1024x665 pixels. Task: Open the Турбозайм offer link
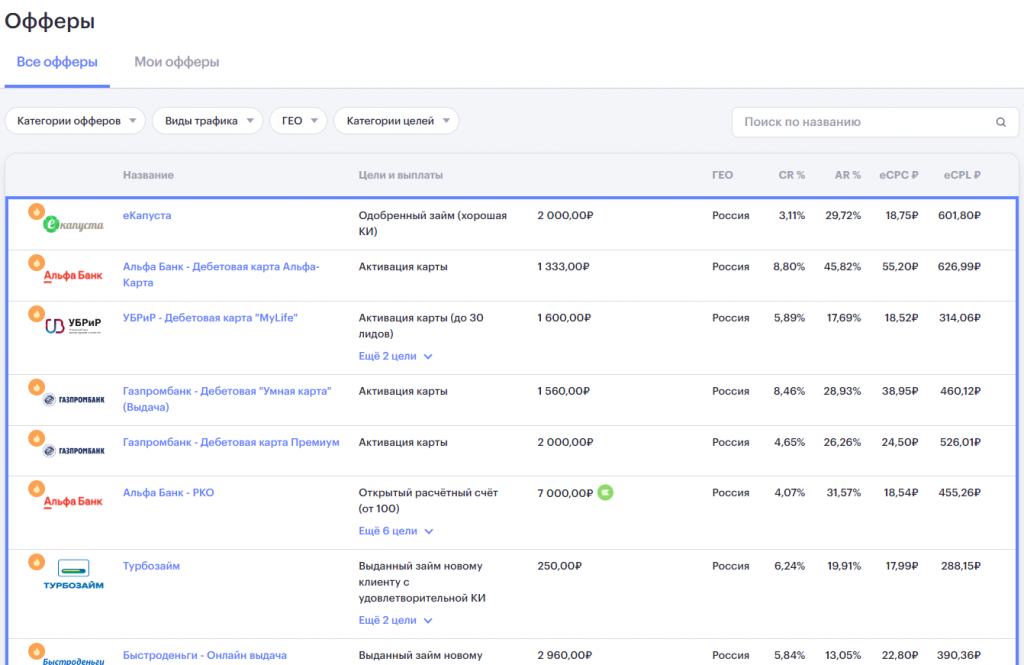(152, 566)
